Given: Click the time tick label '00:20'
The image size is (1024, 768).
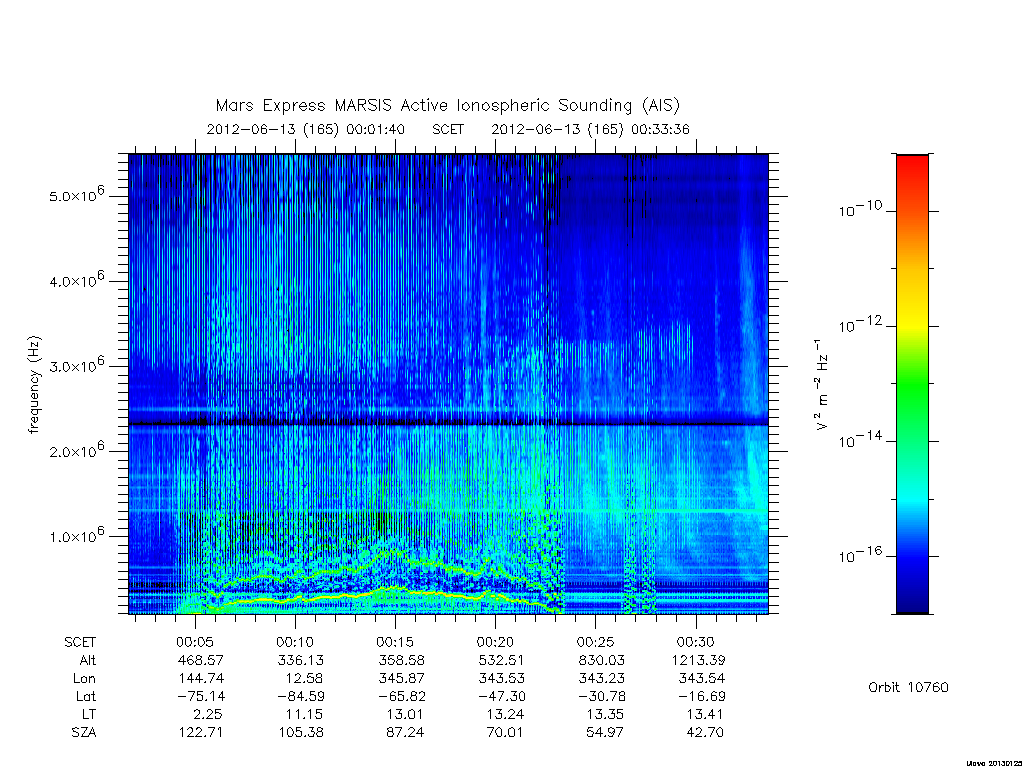Looking at the screenshot, I should tap(495, 643).
